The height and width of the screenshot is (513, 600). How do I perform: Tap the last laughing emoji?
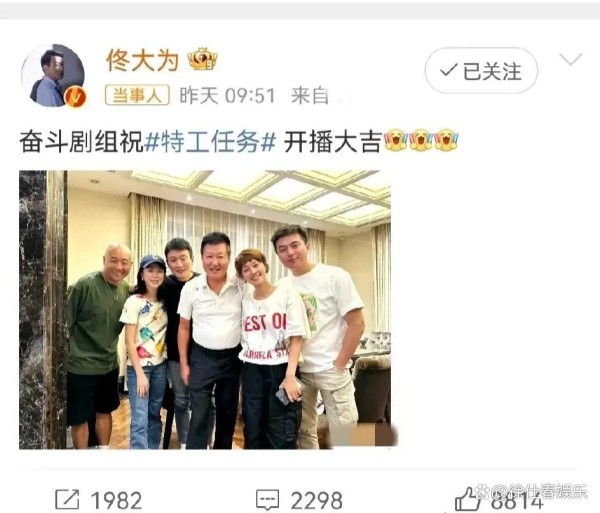pos(446,141)
